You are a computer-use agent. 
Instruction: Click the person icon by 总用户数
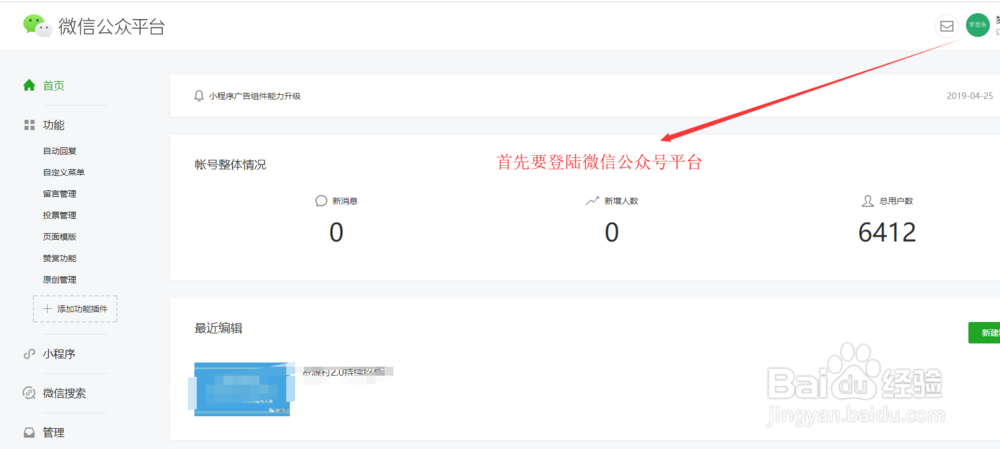867,201
